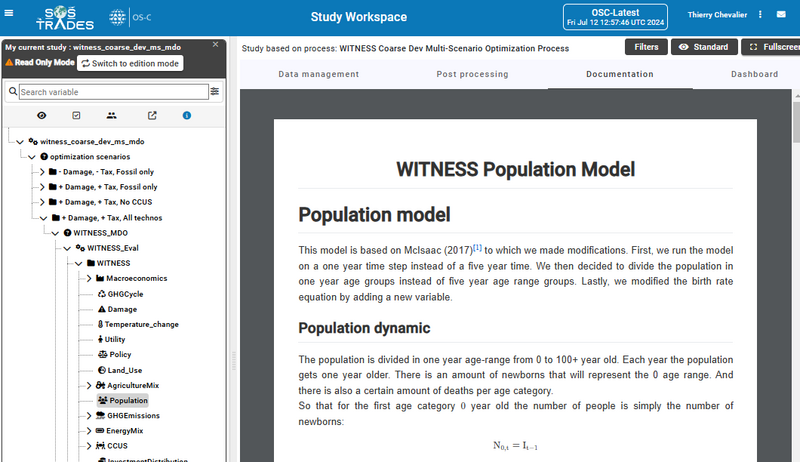Expand '- Damage, - Tax, Fossil only' folder

(x=42, y=172)
